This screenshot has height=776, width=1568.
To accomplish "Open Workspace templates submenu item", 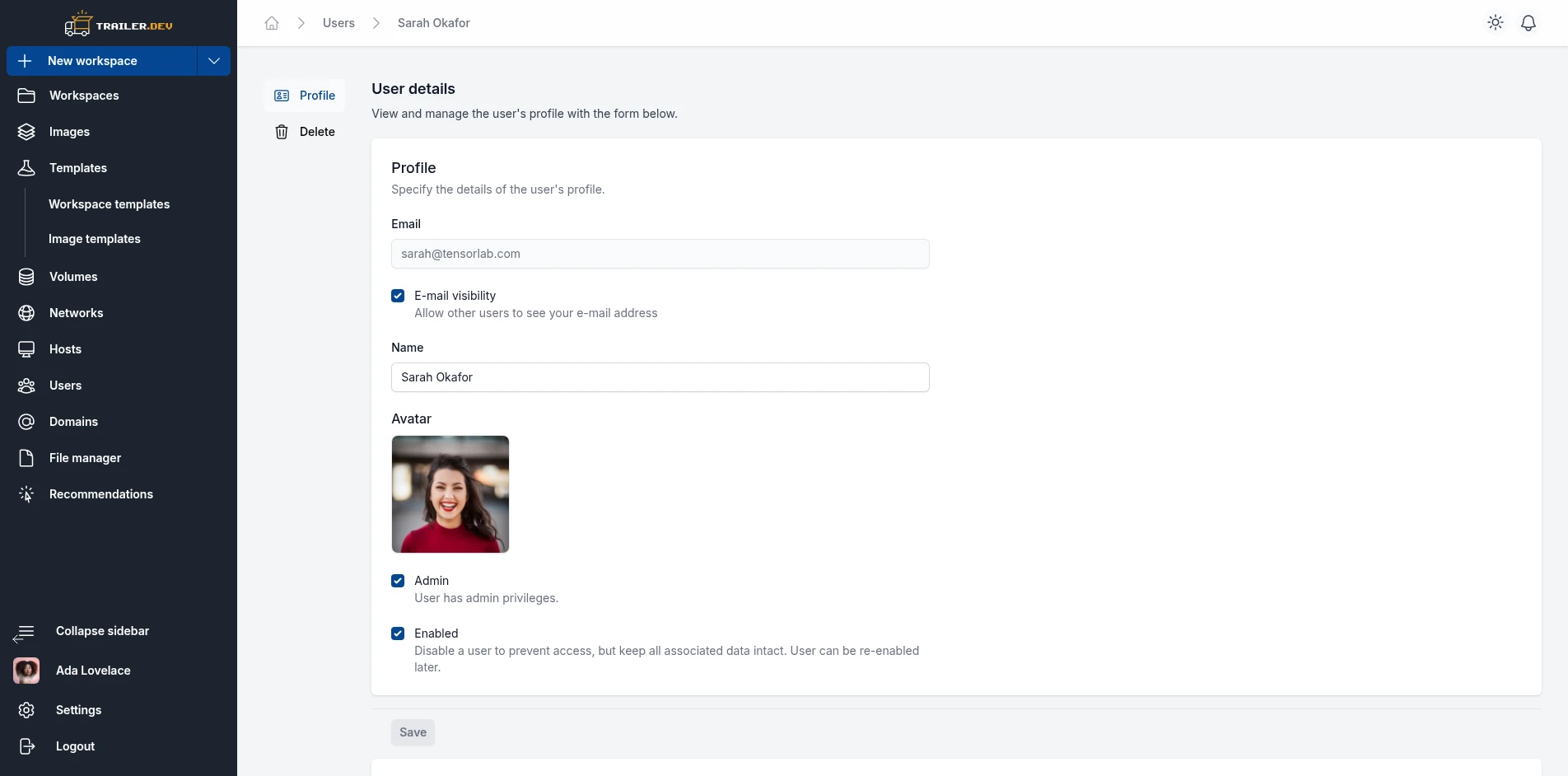I will (109, 204).
